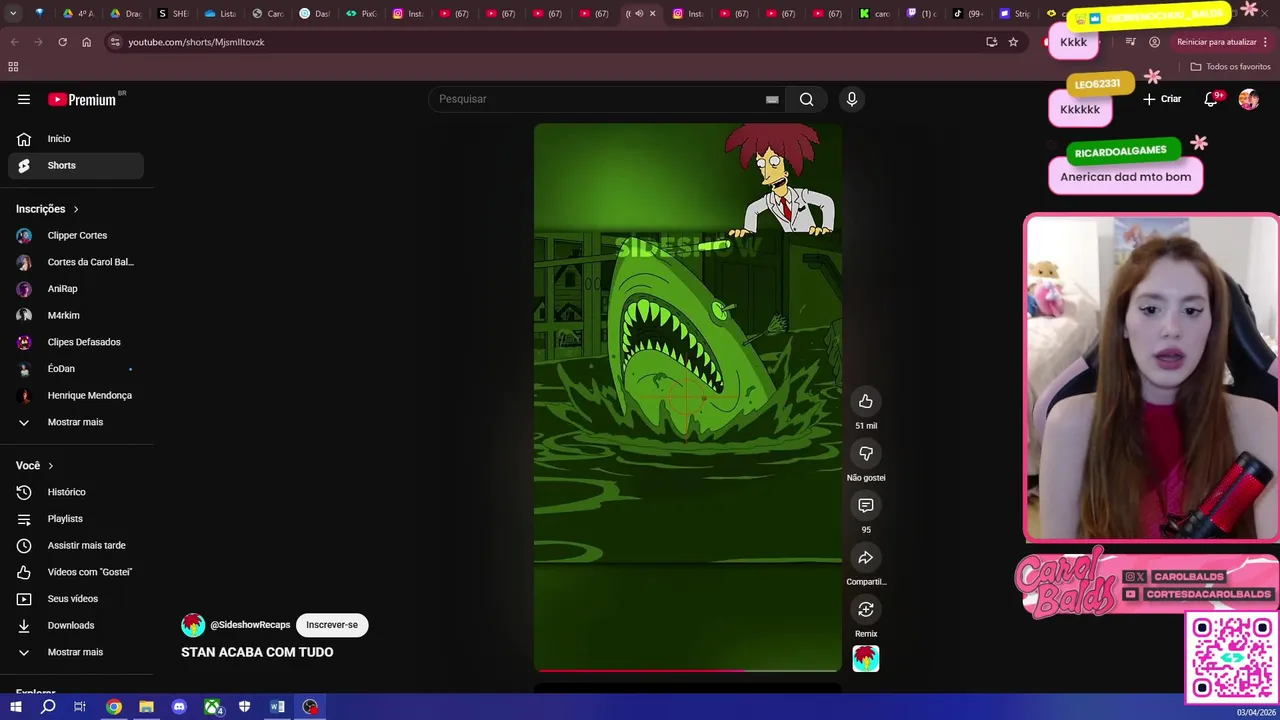Click the SideshowRecaps channel avatar
This screenshot has height=720, width=1280.
click(193, 625)
